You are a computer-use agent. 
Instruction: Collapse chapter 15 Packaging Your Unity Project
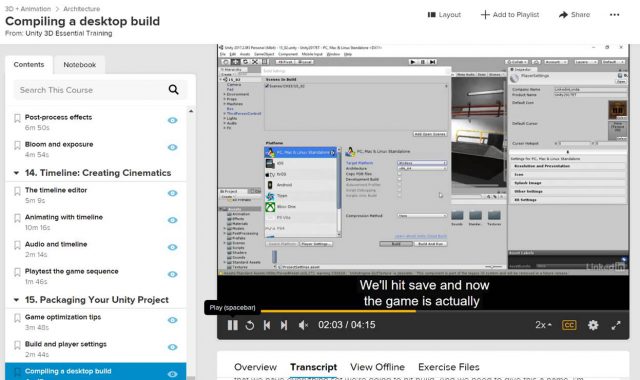click(16, 300)
